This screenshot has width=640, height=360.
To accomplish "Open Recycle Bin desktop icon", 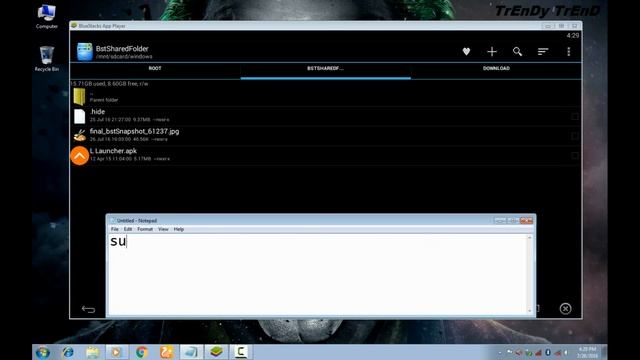I will click(47, 59).
